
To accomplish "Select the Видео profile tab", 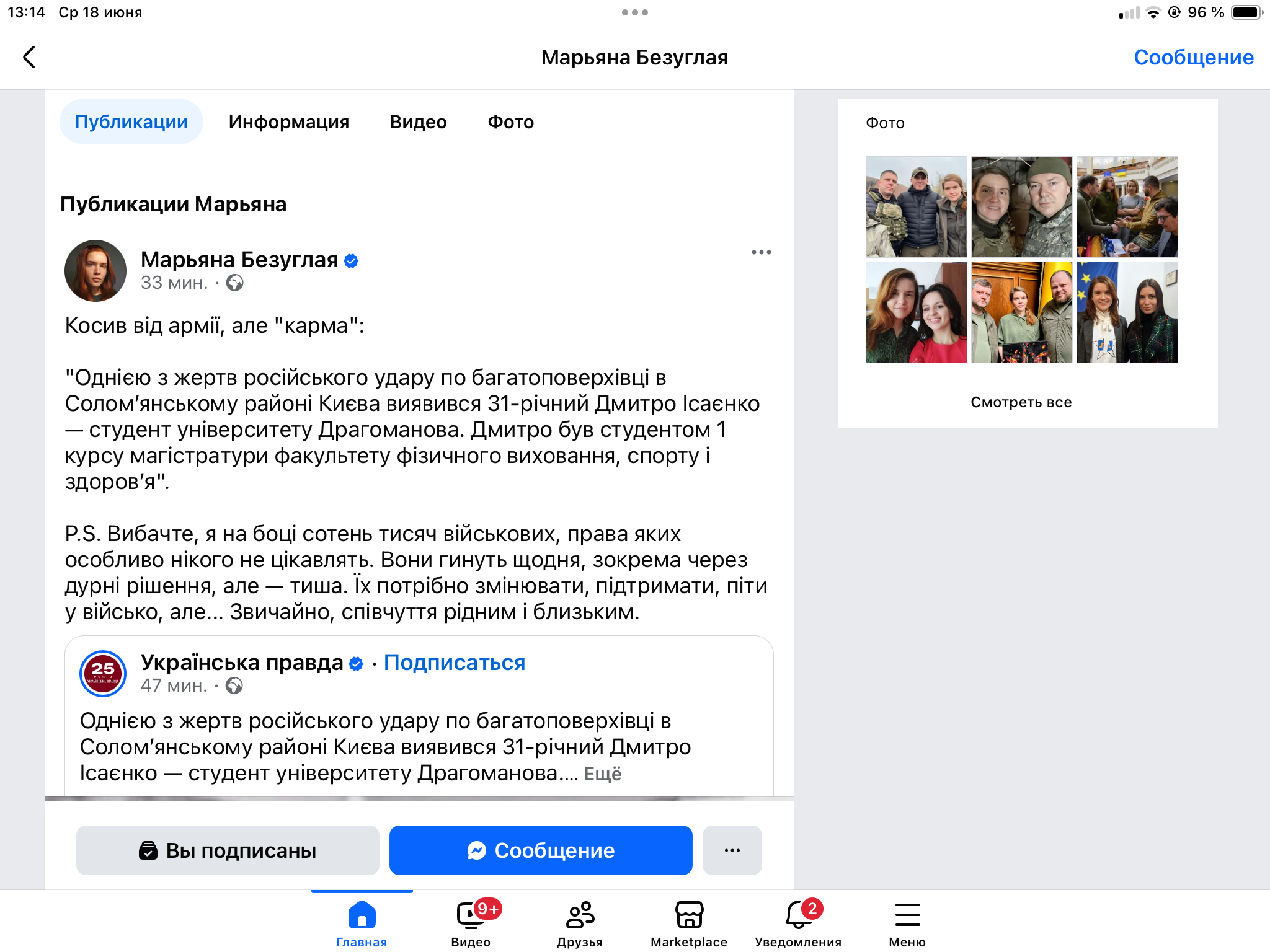I will pyautogui.click(x=418, y=122).
